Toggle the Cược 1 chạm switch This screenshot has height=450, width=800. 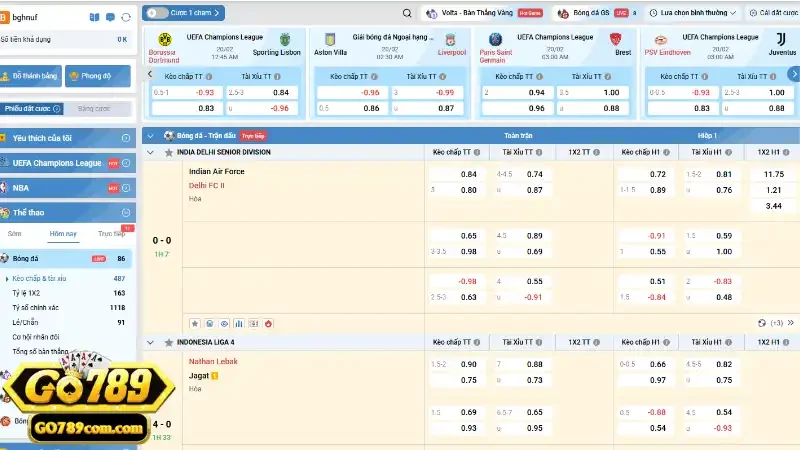[x=154, y=14]
